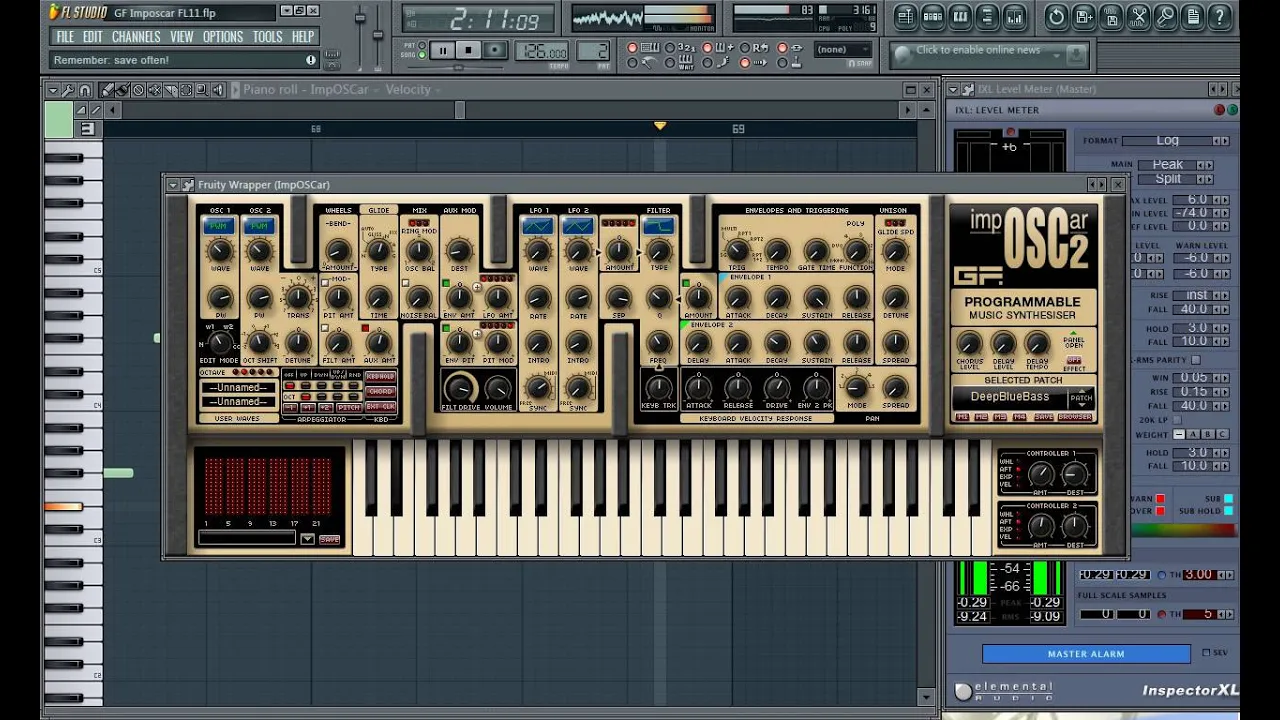Open the FILE menu

65,37
